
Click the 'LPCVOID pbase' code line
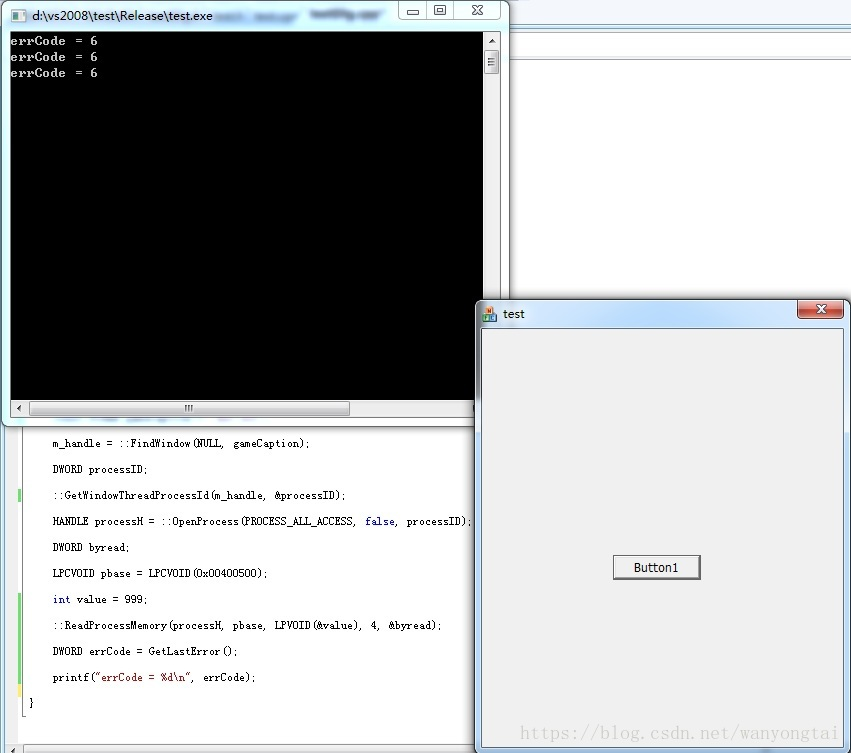click(160, 574)
